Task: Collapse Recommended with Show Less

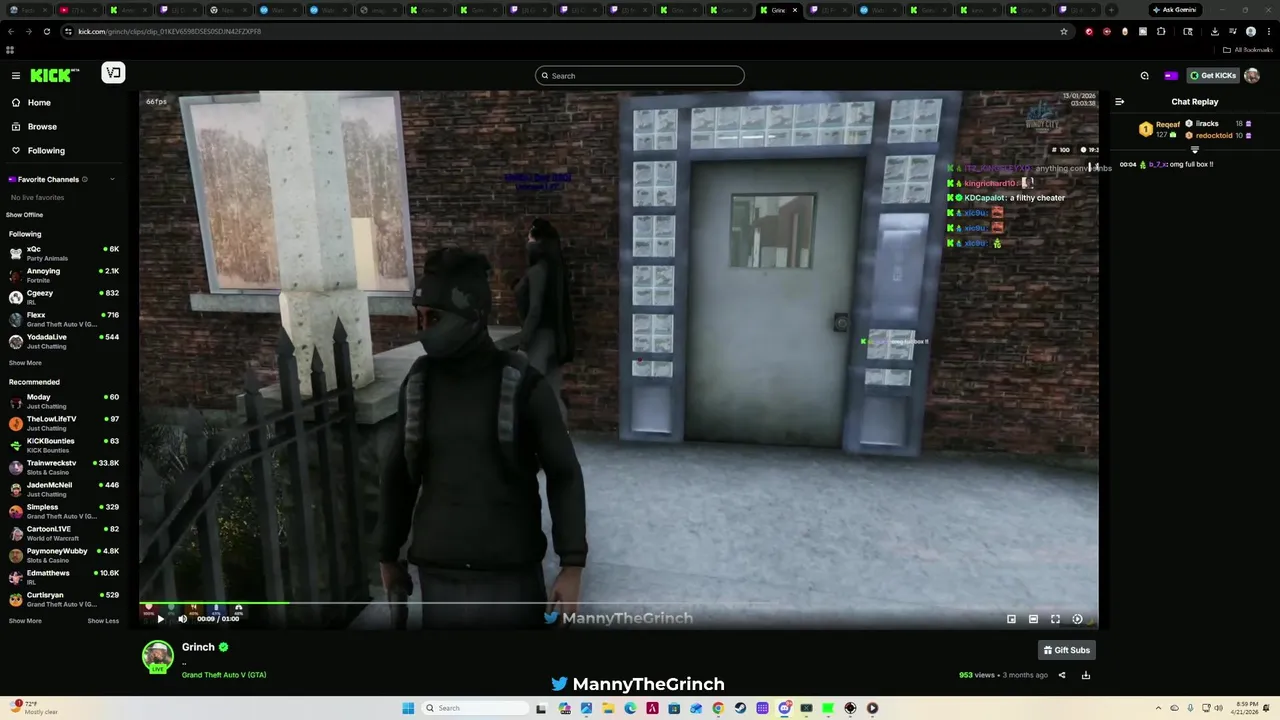Action: coord(103,621)
